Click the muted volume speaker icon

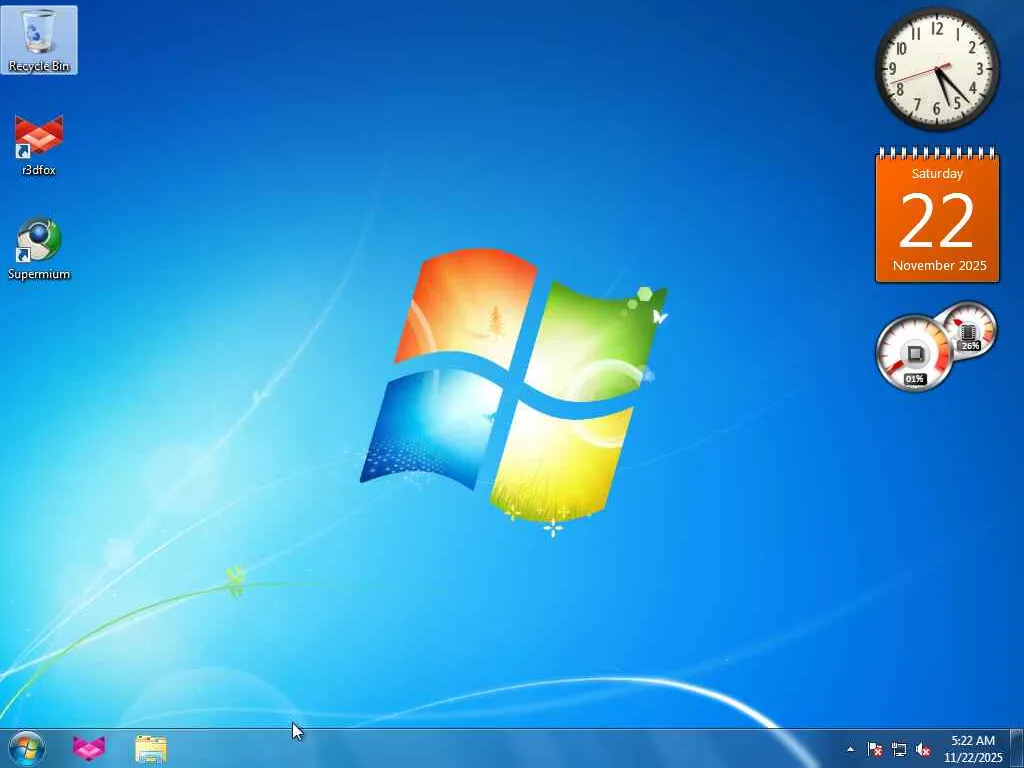click(923, 749)
